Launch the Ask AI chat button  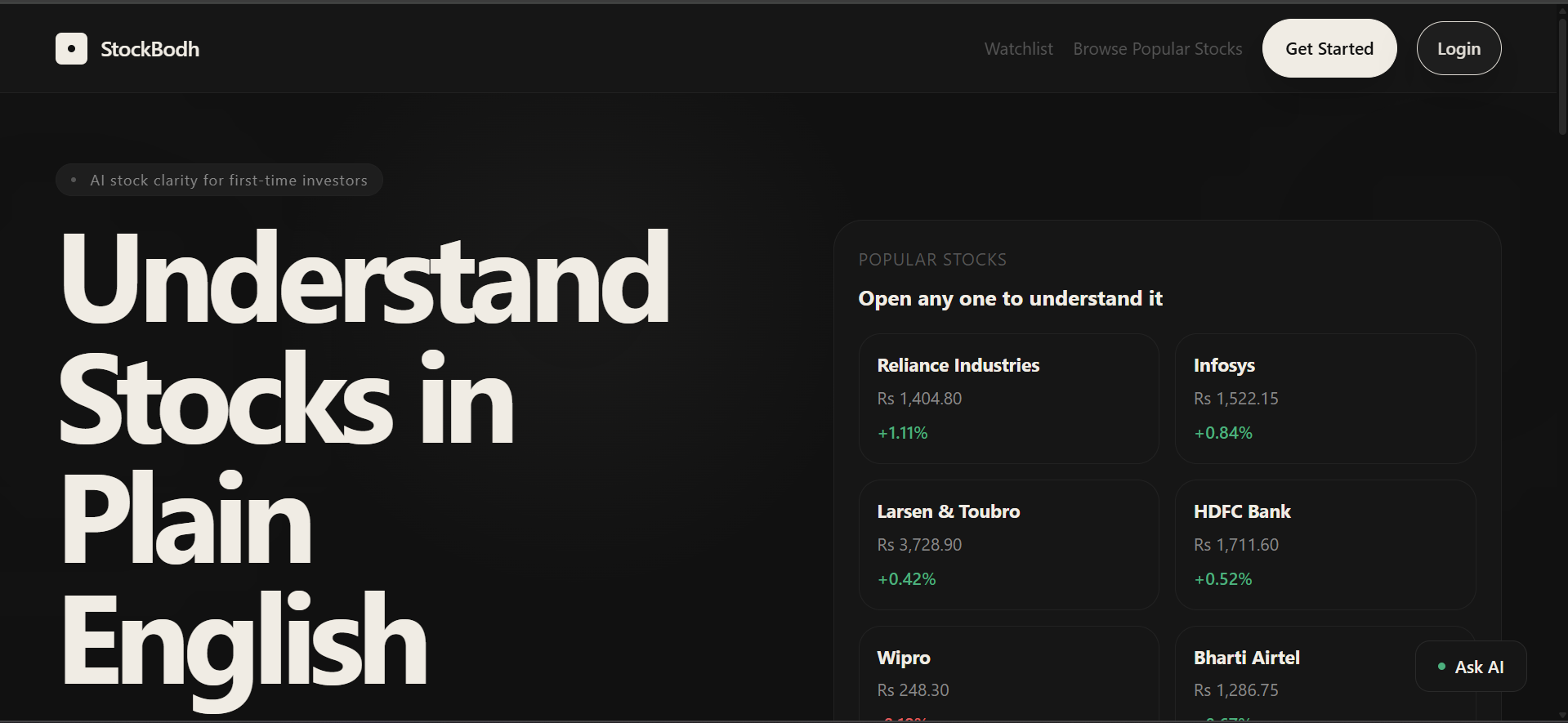tap(1470, 667)
